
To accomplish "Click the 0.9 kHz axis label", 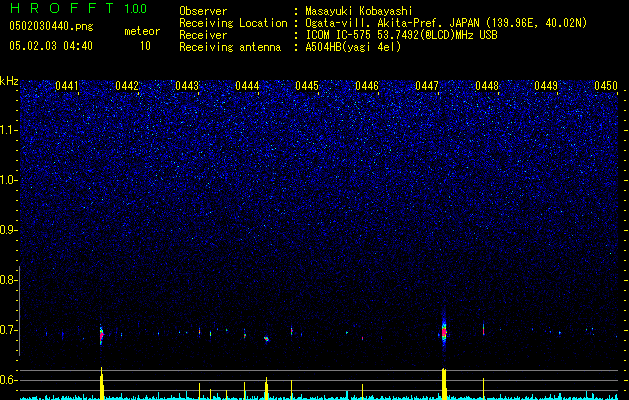I will pyautogui.click(x=8, y=230).
